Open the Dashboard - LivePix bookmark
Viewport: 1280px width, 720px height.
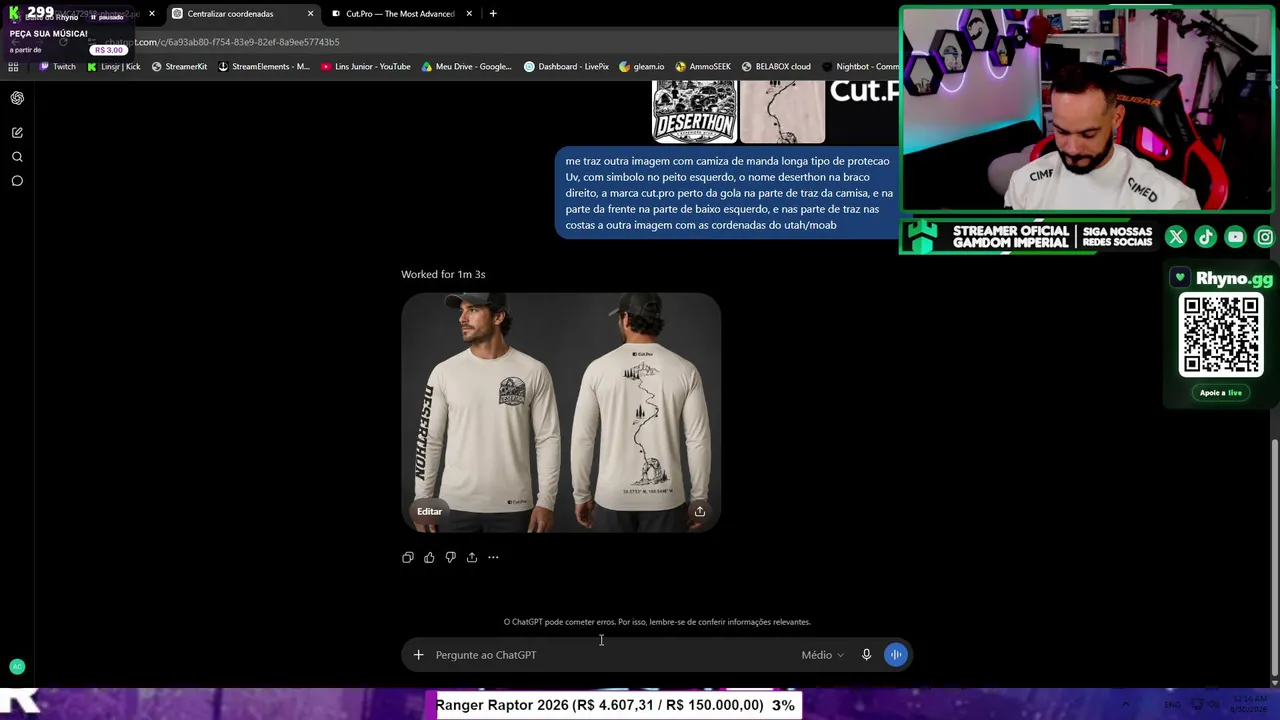point(566,67)
